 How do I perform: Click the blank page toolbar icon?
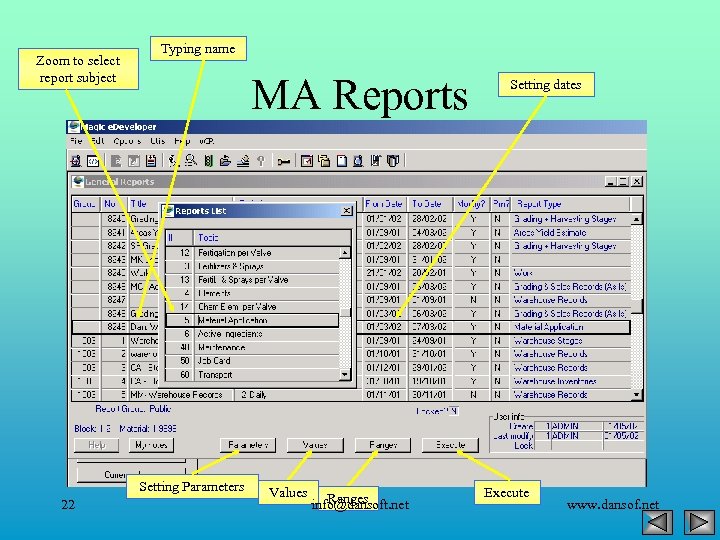point(342,161)
